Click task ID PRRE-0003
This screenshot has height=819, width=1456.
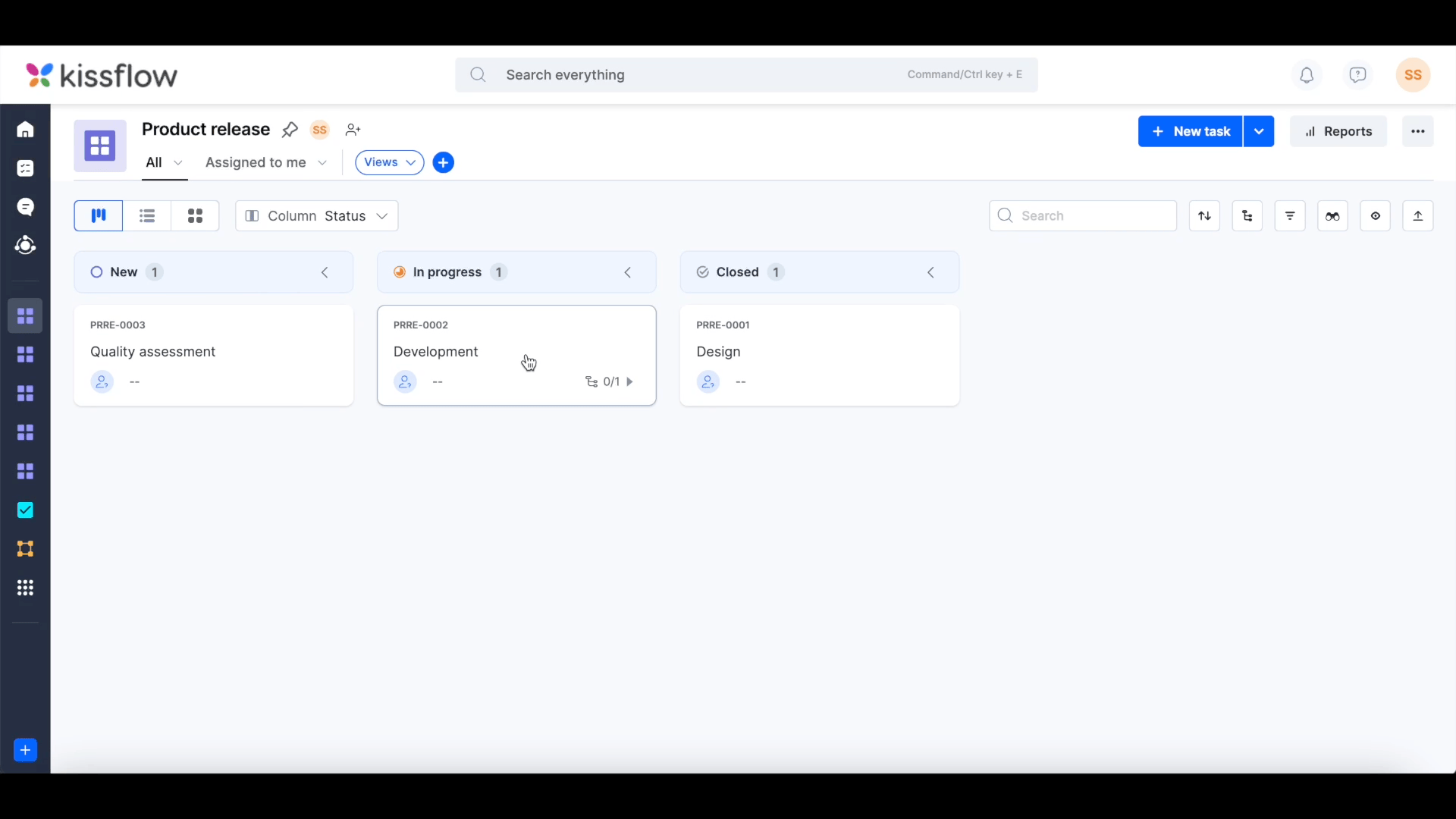(x=118, y=325)
